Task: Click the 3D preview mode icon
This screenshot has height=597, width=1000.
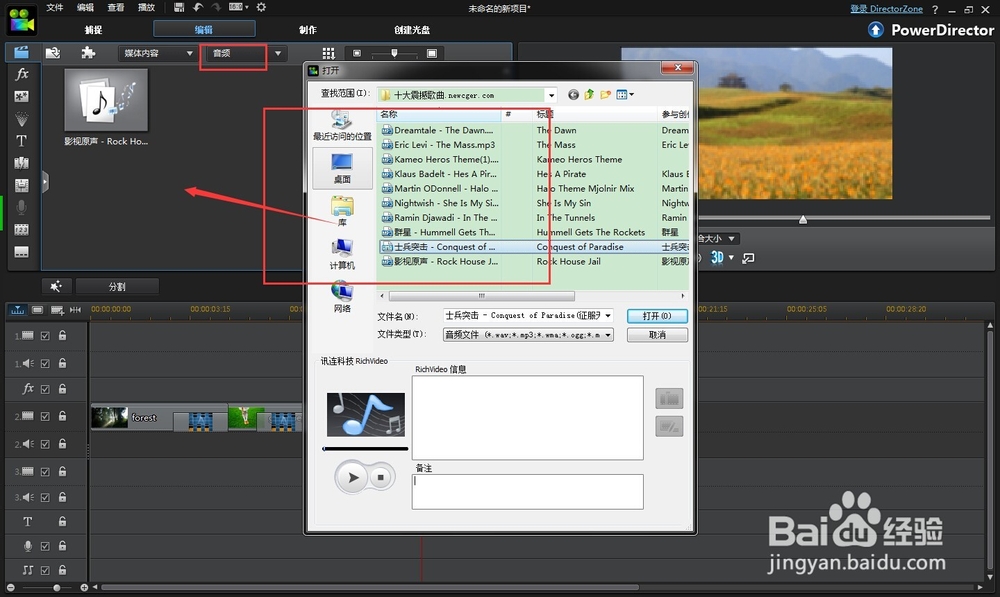Action: click(717, 258)
